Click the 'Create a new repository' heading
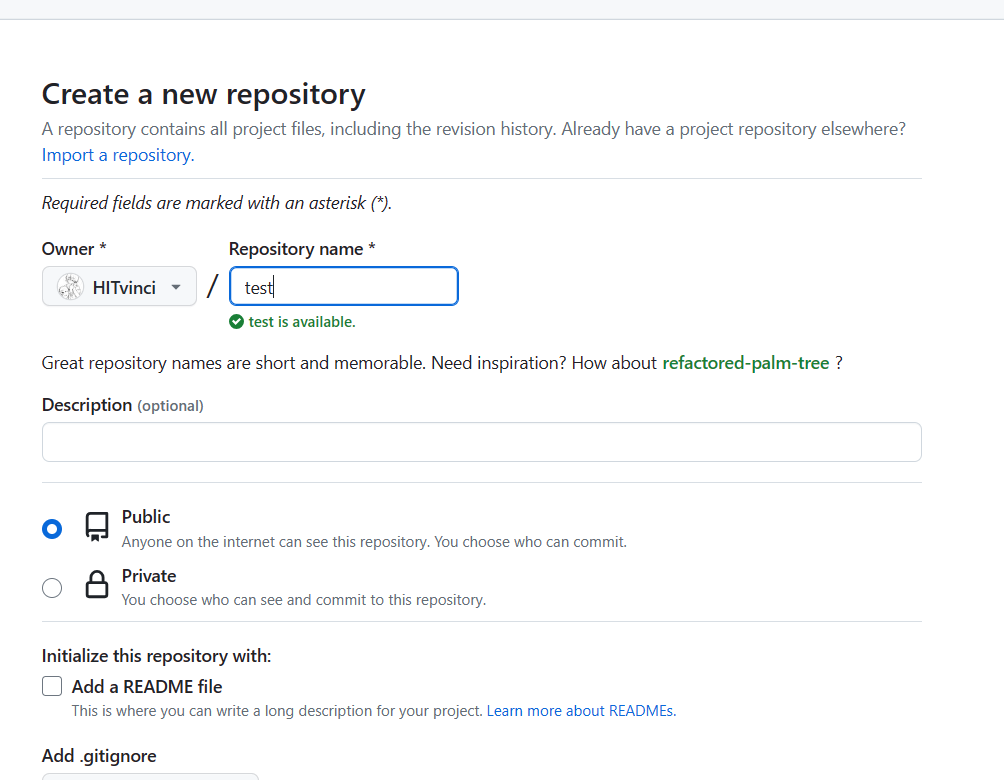 (x=204, y=94)
